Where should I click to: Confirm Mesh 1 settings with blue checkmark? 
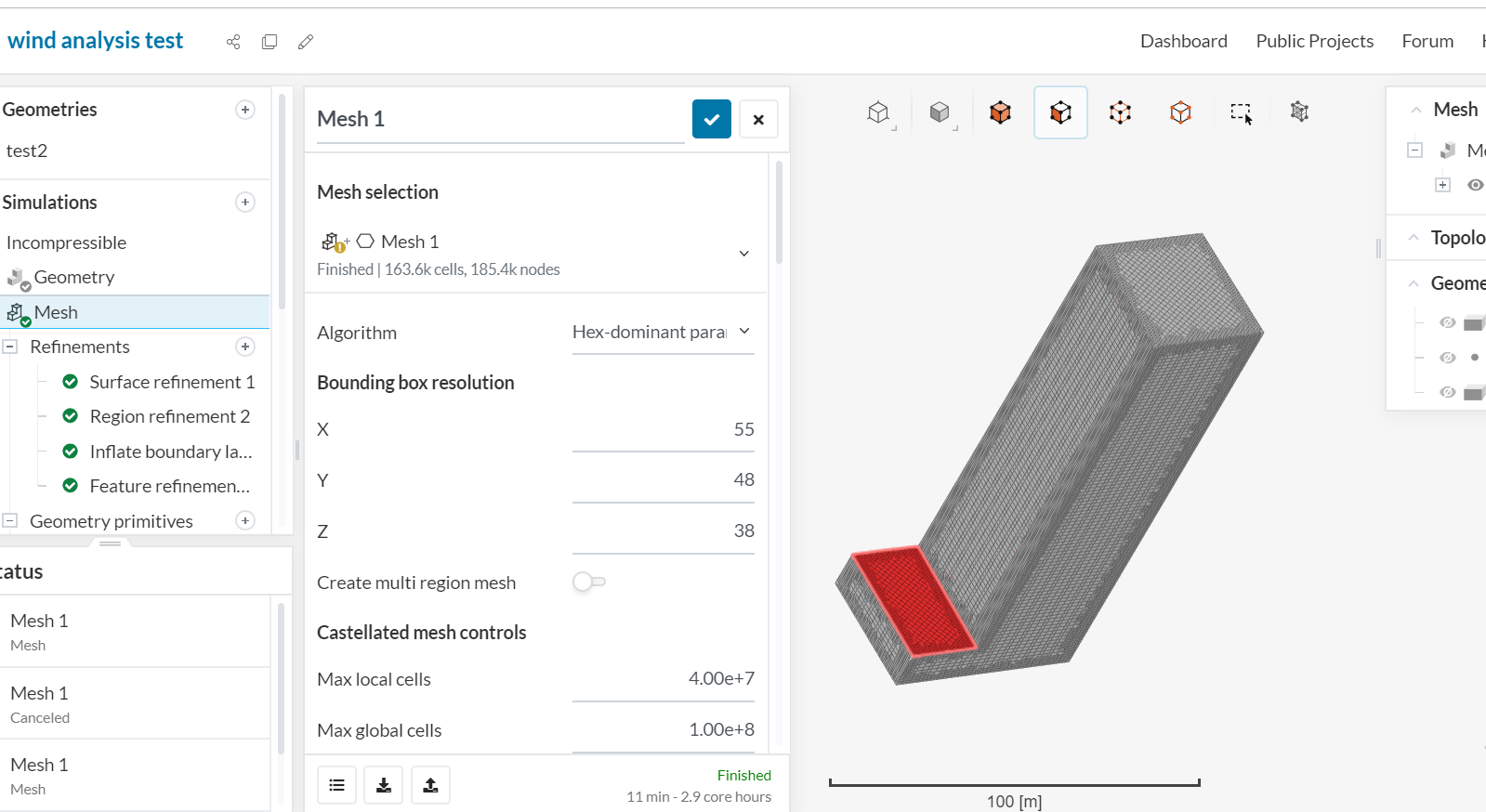[x=711, y=119]
